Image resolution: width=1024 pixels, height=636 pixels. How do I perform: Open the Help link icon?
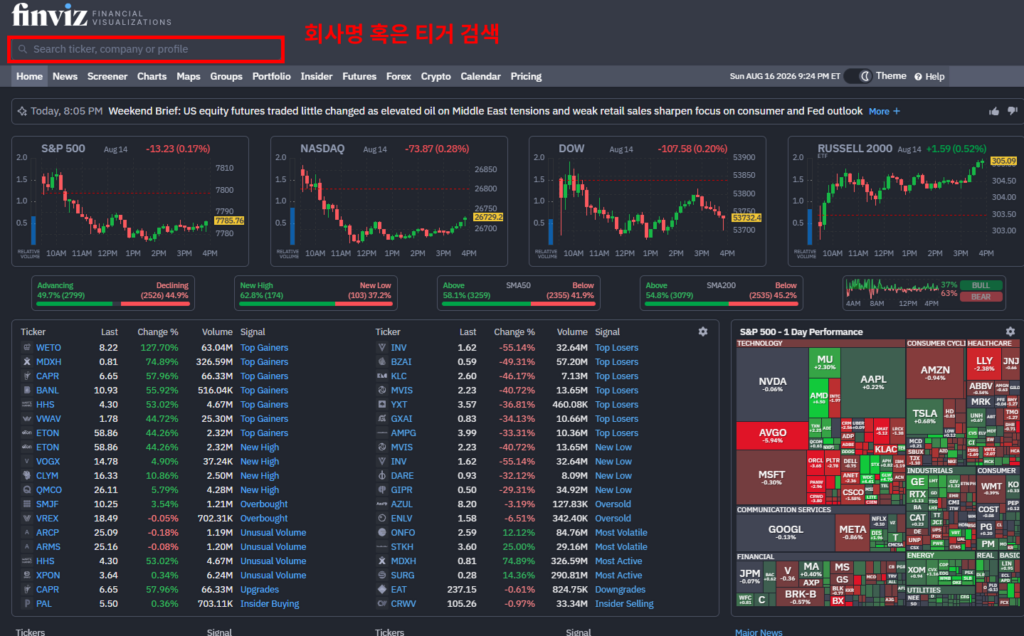click(918, 76)
